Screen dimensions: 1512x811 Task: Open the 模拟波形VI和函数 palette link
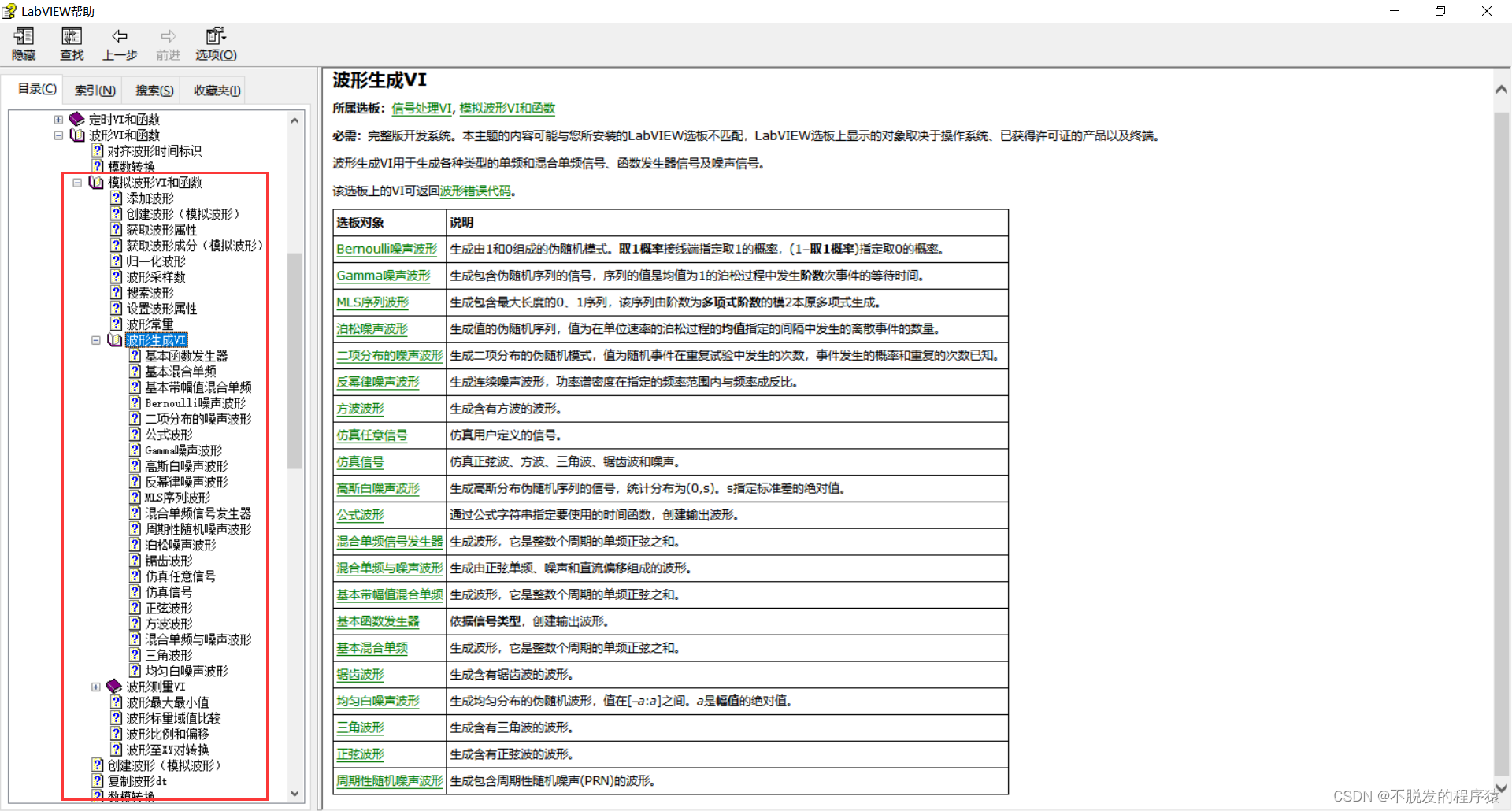pos(507,109)
